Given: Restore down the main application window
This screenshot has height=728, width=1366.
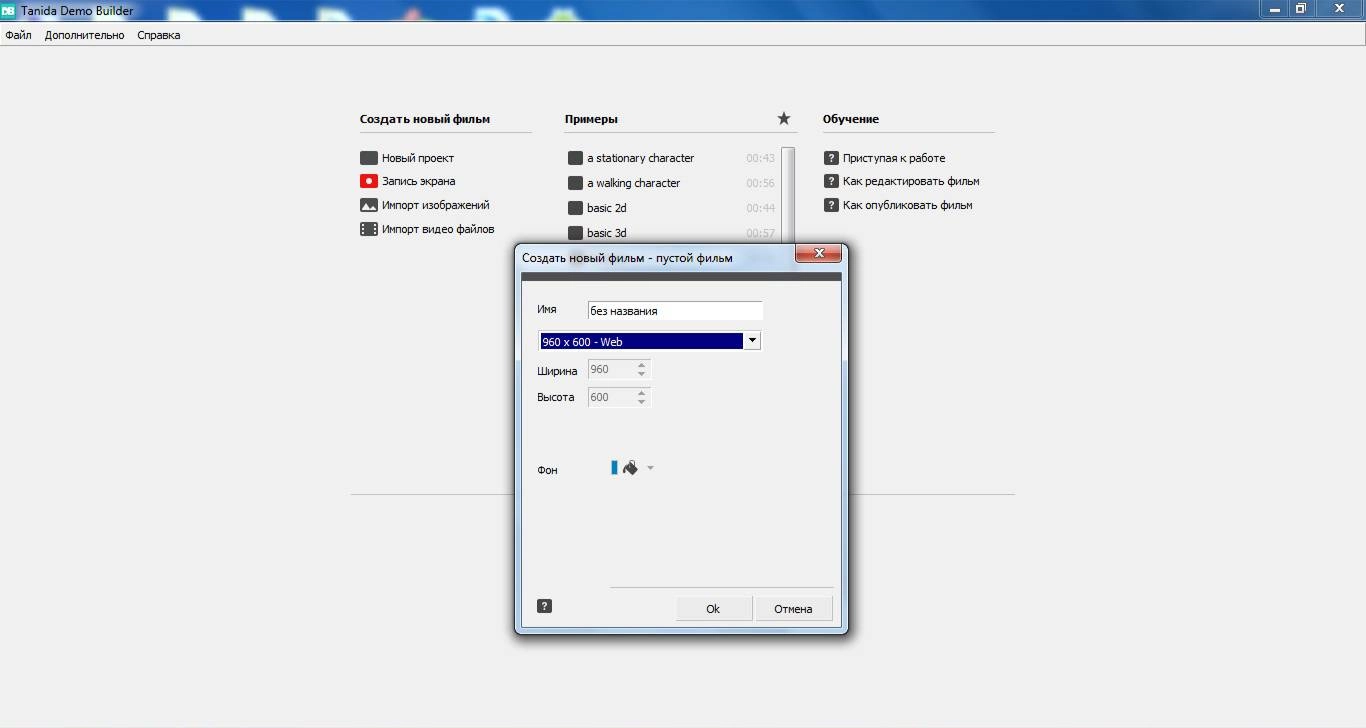Looking at the screenshot, I should pos(1300,8).
